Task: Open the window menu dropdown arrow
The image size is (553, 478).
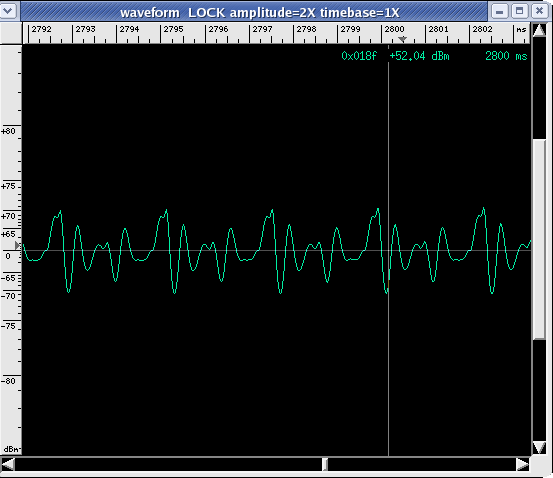Action: coord(8,11)
